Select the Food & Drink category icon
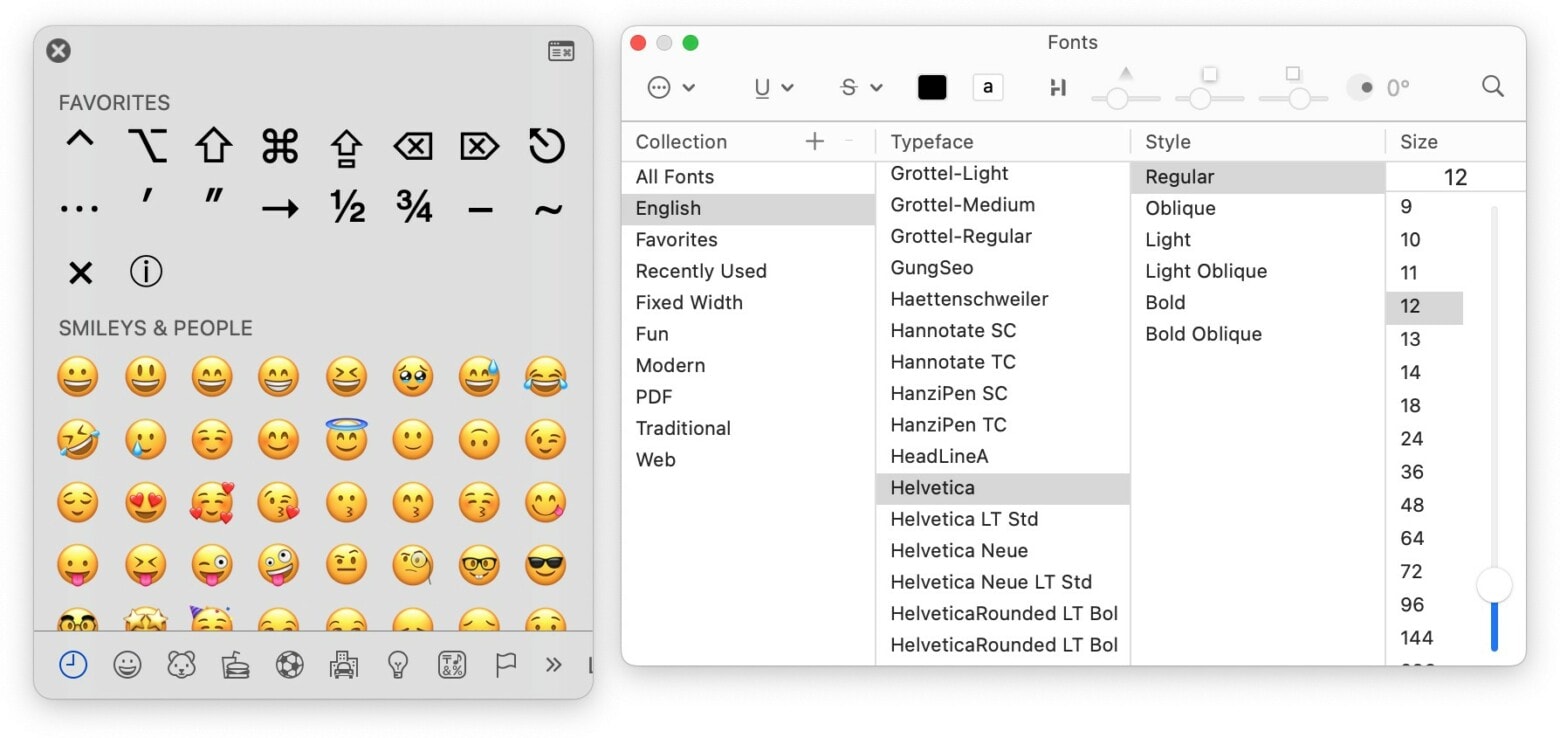The image size is (1560, 738). point(235,664)
